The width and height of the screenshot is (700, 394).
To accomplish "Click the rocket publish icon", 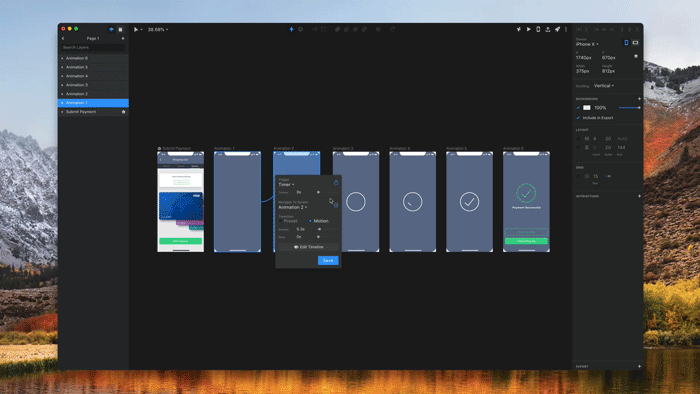I will tap(557, 29).
